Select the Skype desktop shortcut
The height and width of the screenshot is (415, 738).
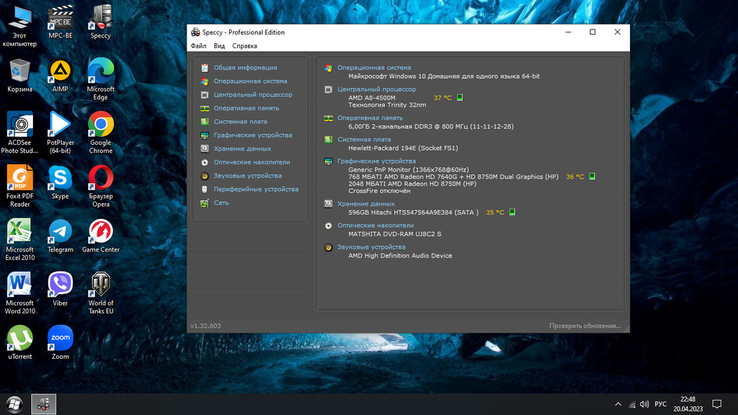60,183
